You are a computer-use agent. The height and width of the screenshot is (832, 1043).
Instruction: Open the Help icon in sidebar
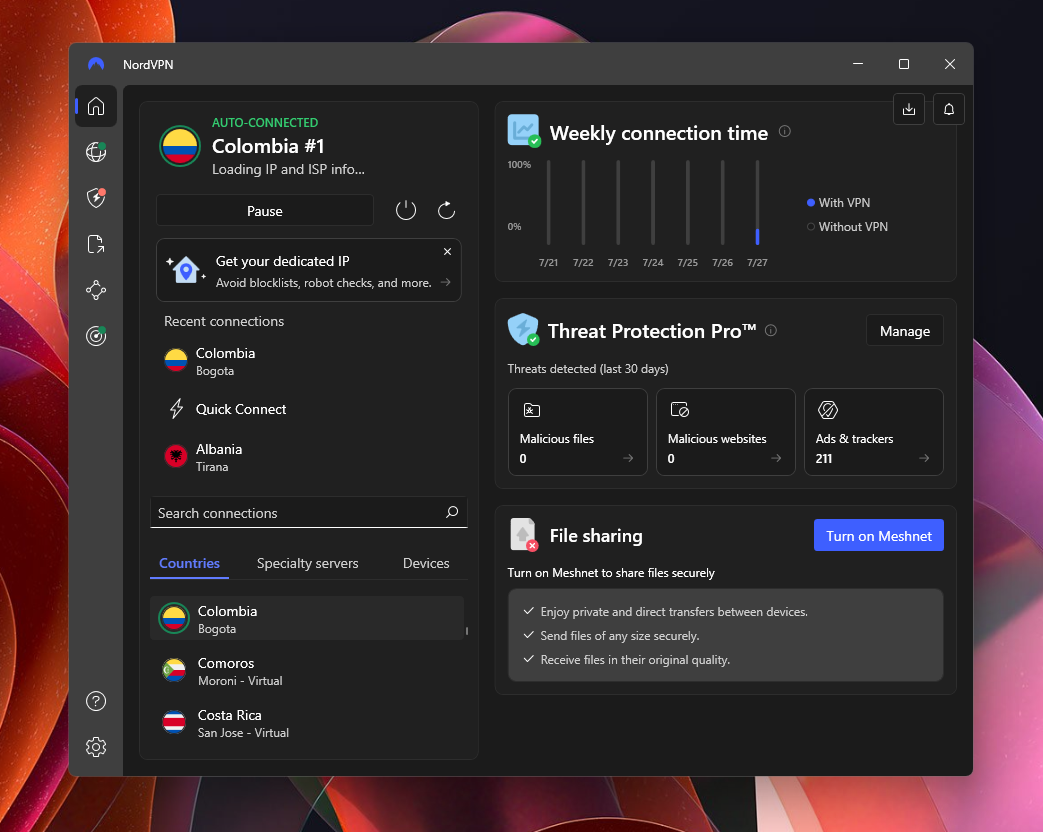[96, 701]
